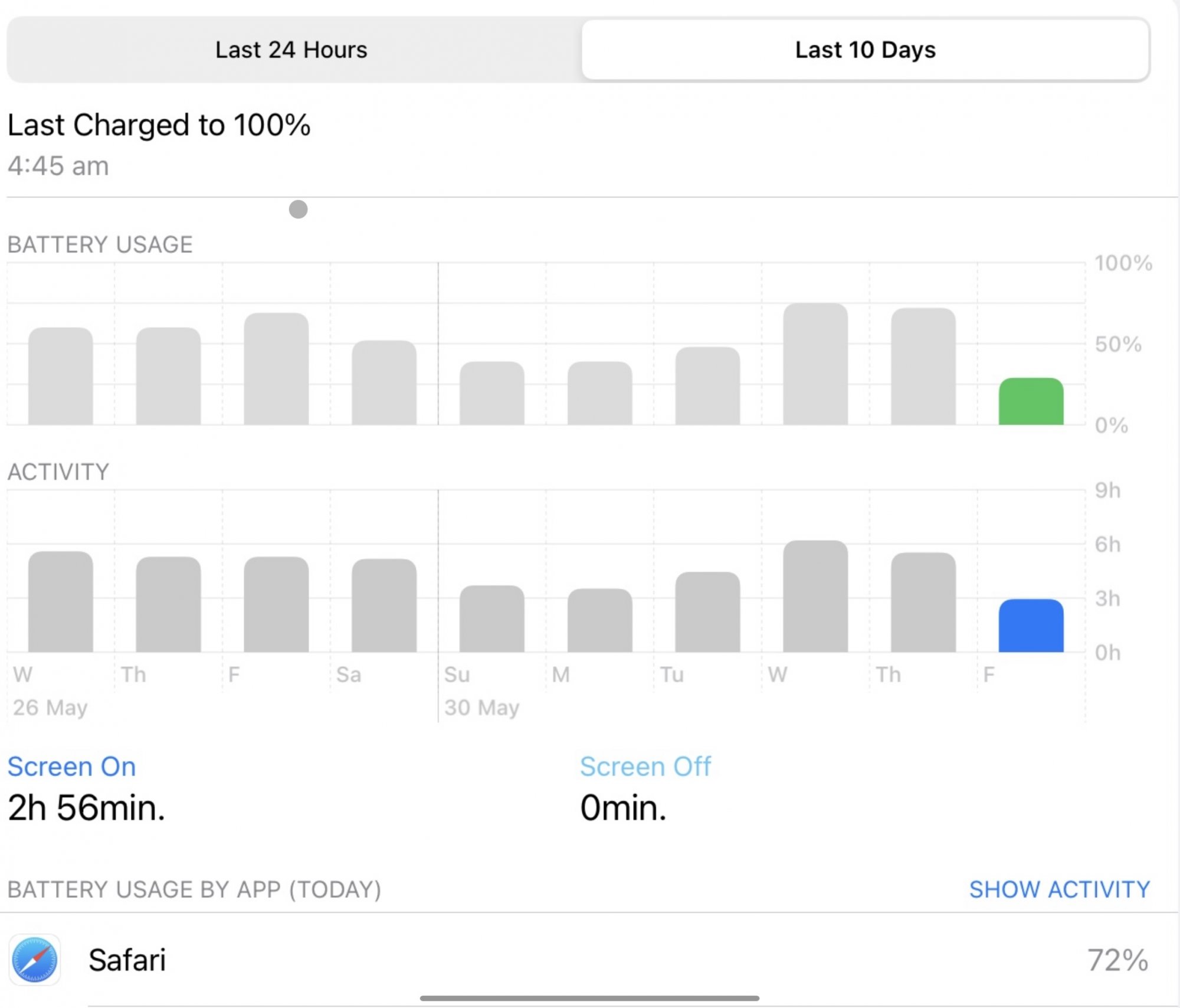The width and height of the screenshot is (1180, 1008).
Task: Select Monday activity bar
Action: click(599, 620)
